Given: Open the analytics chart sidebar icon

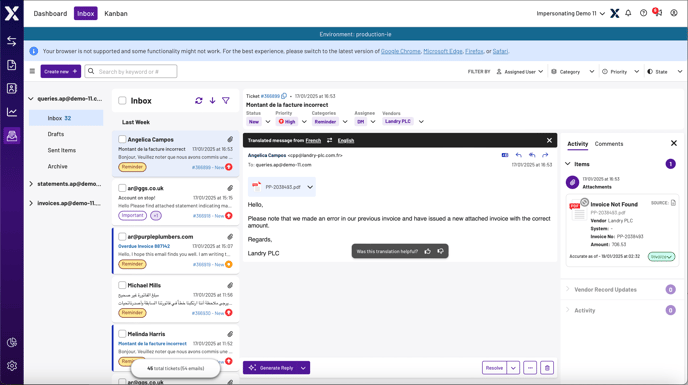Looking at the screenshot, I should tap(12, 112).
